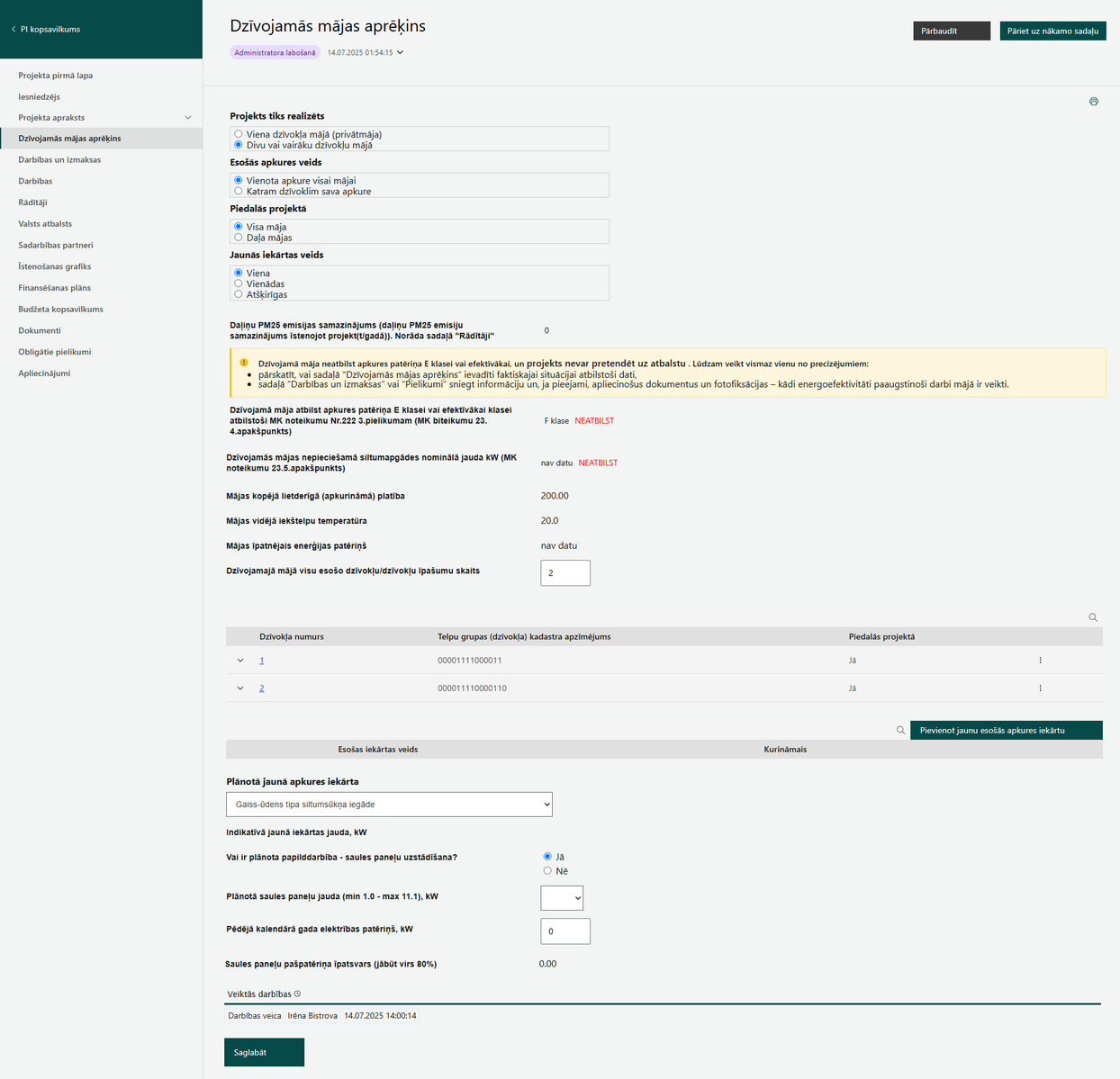The image size is (1120, 1079).
Task: Click the printer icon
Action: click(1093, 102)
